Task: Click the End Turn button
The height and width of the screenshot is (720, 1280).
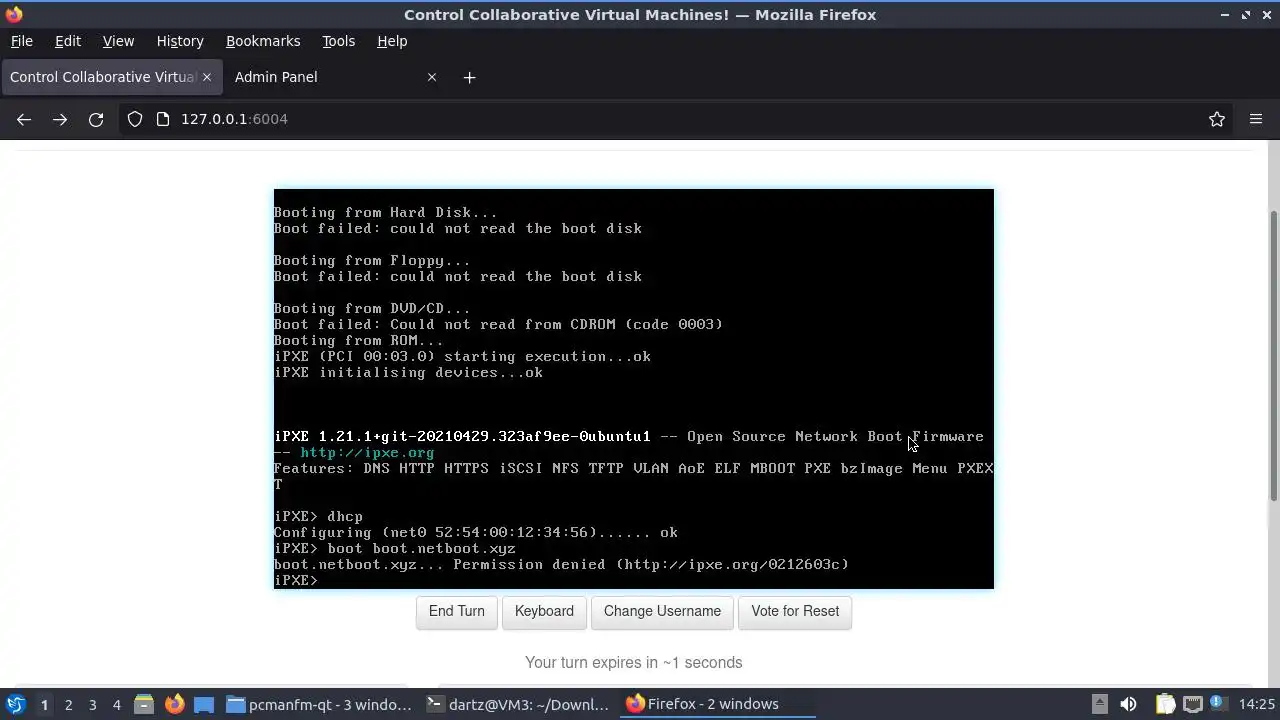Action: coord(456,611)
